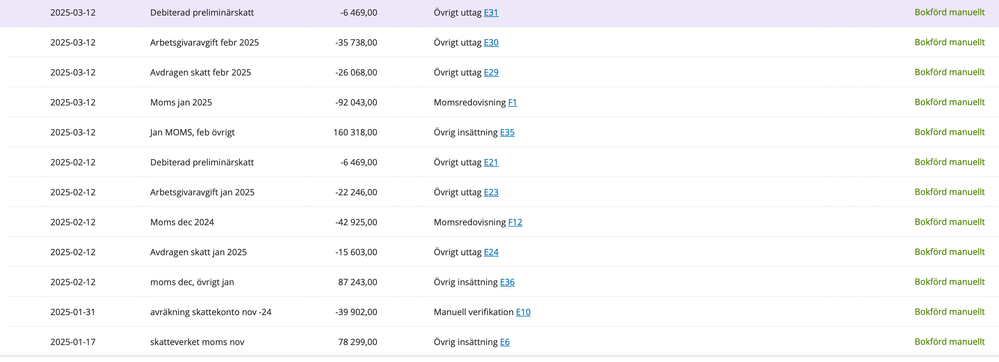
Task: Click description 'Avdragen skatt jan 2025'
Action: click(x=198, y=252)
